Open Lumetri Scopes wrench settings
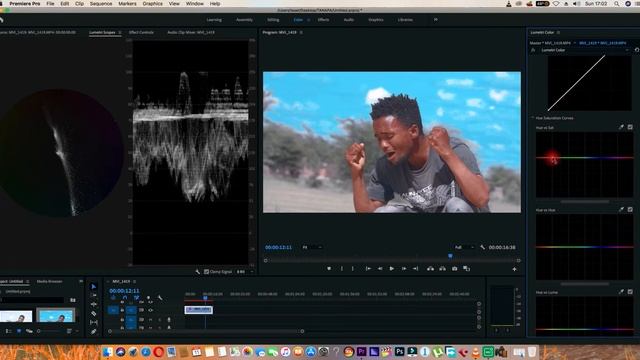640x360 pixels. click(x=198, y=272)
